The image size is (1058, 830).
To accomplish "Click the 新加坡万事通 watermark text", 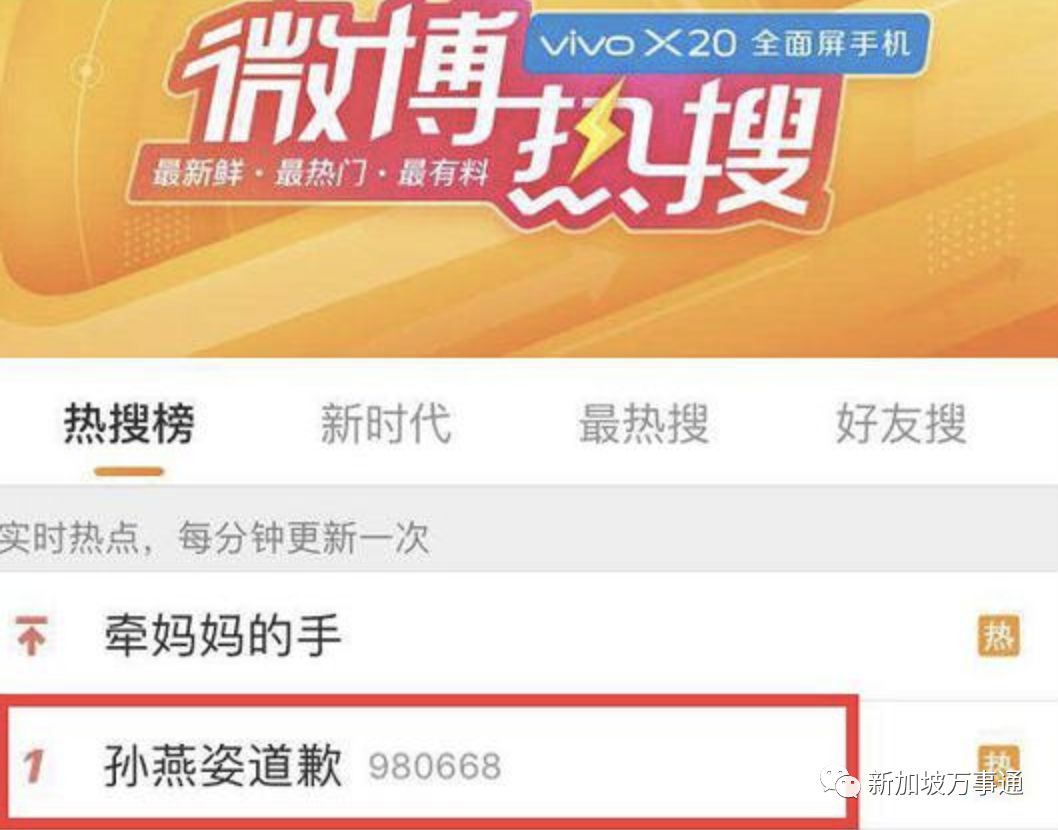I will point(945,783).
